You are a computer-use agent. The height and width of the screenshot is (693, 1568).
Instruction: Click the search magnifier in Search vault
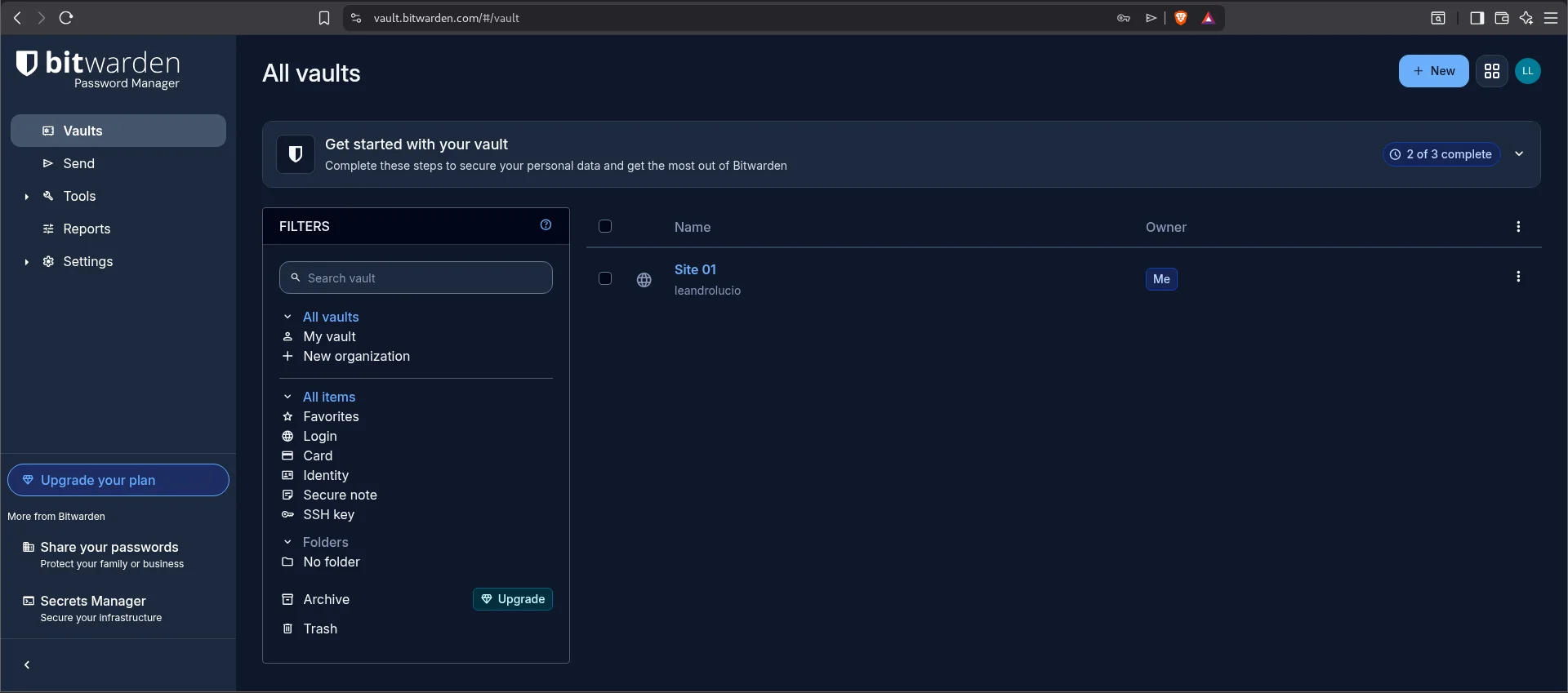coord(296,278)
